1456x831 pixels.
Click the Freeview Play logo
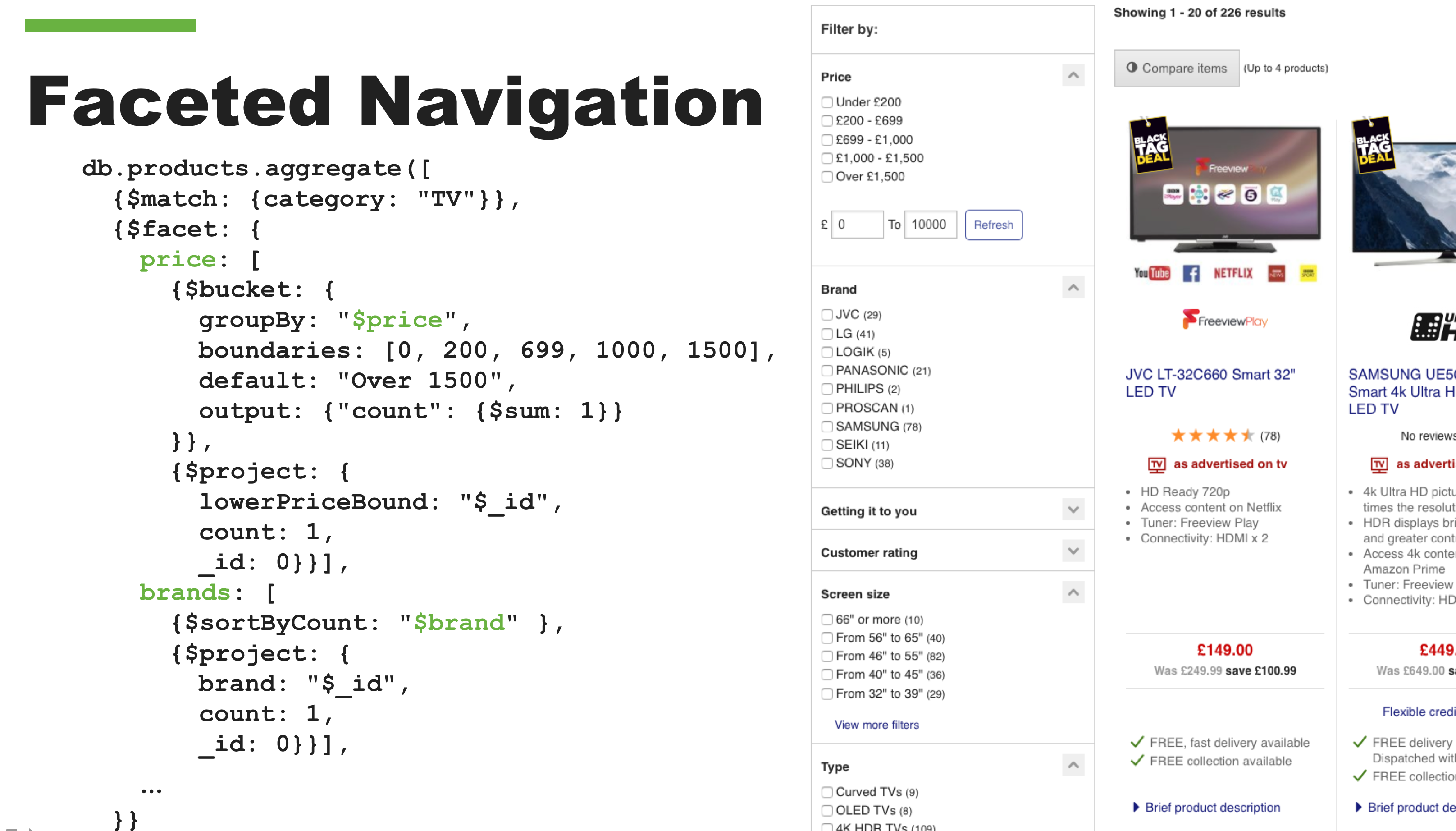pyautogui.click(x=1224, y=320)
